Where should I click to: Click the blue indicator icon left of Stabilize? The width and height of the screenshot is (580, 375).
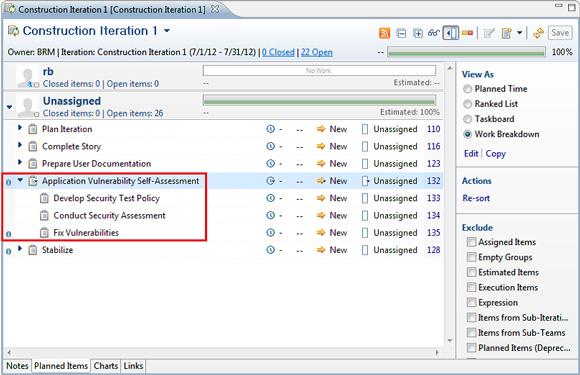pyautogui.click(x=9, y=251)
